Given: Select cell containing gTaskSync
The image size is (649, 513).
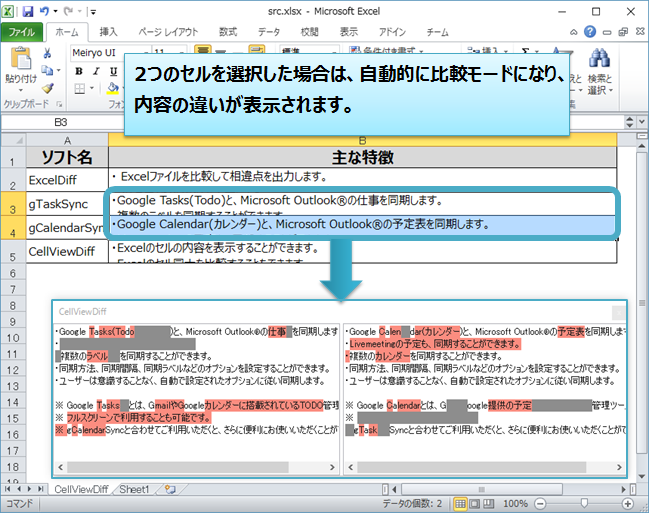Looking at the screenshot, I should pos(65,203).
